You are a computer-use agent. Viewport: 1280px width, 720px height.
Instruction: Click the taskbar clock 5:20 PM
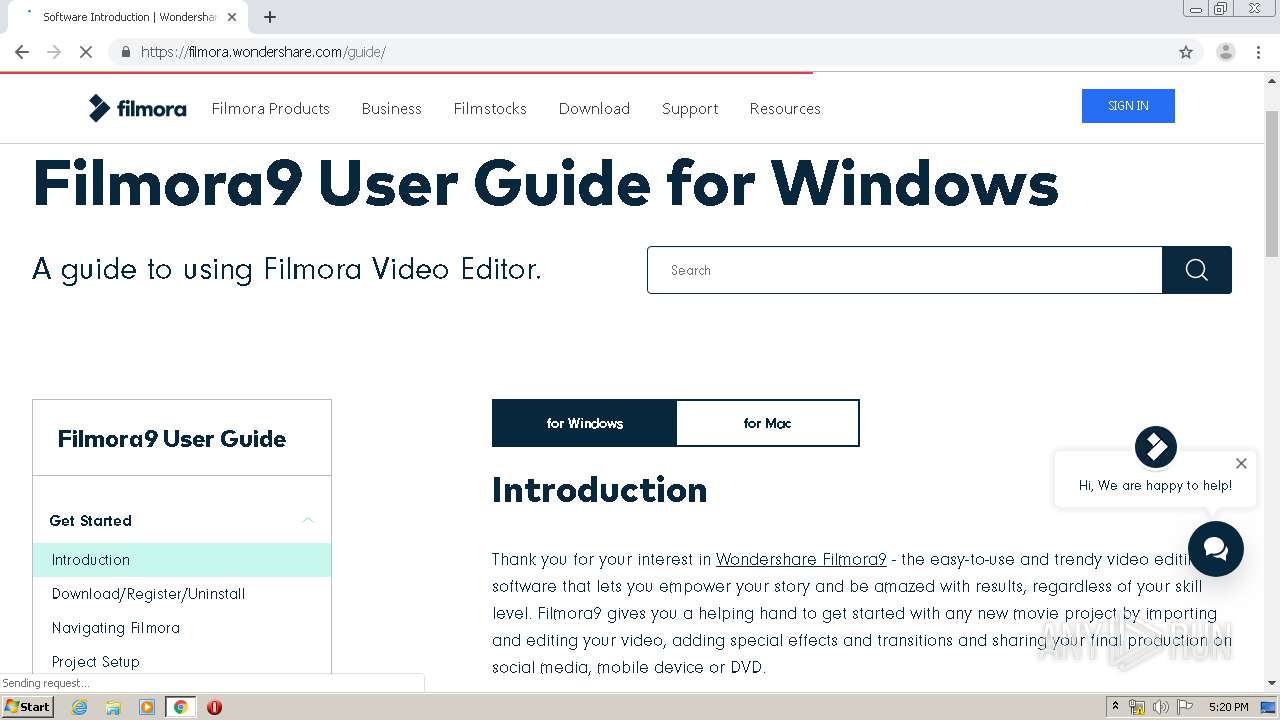click(x=1228, y=707)
